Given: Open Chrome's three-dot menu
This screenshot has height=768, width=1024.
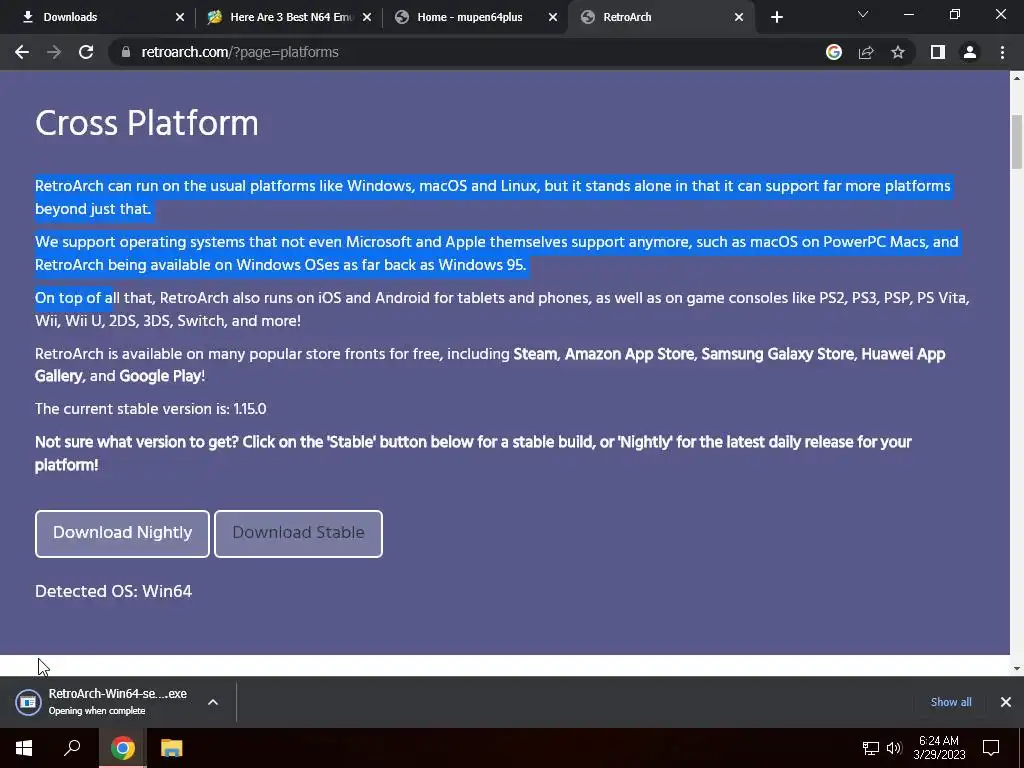Looking at the screenshot, I should click(x=1002, y=52).
